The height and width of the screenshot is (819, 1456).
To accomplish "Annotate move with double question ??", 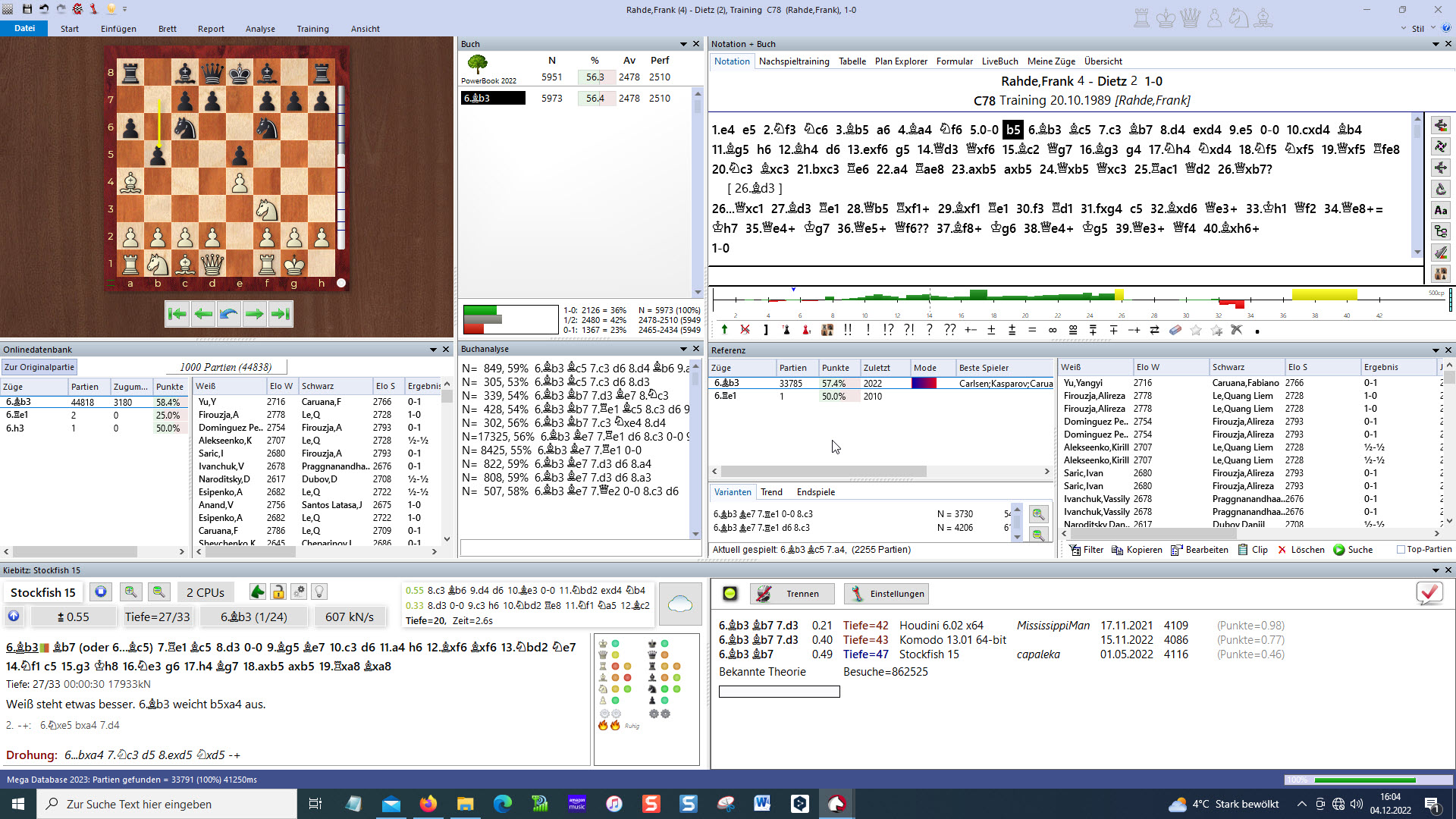I will 949,330.
